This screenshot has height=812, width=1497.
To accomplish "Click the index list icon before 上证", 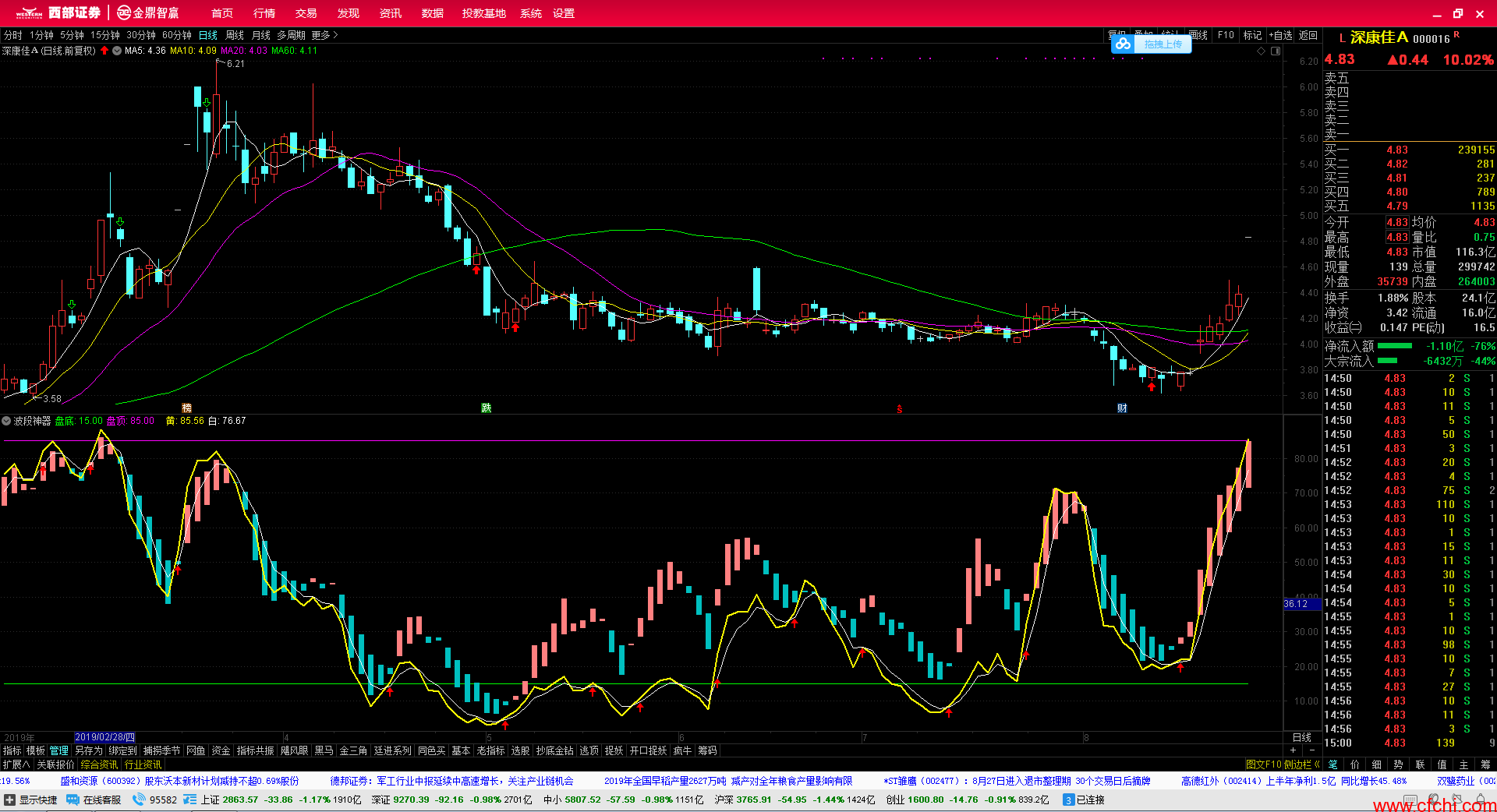I will [189, 800].
